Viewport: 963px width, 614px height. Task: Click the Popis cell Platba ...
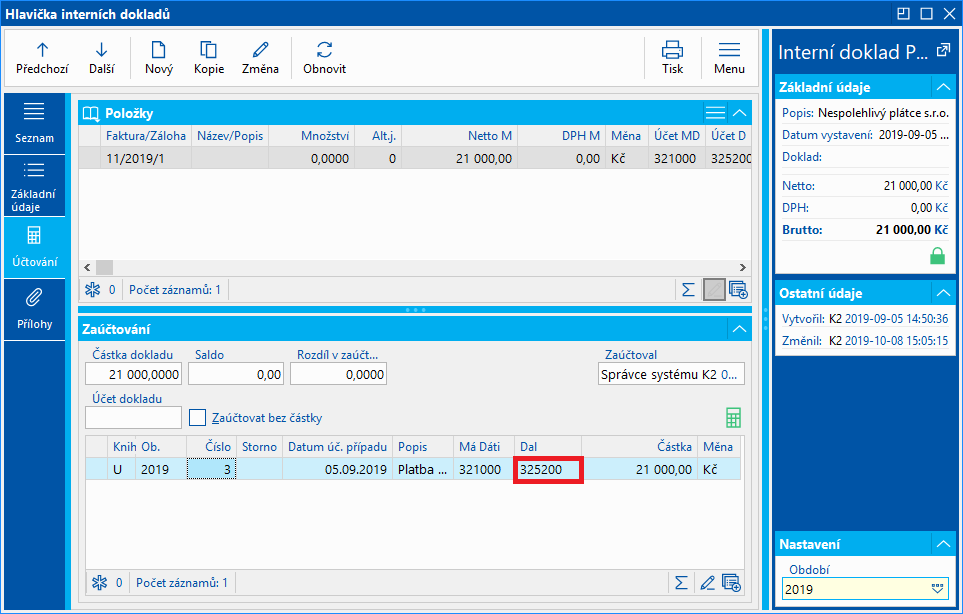(423, 469)
